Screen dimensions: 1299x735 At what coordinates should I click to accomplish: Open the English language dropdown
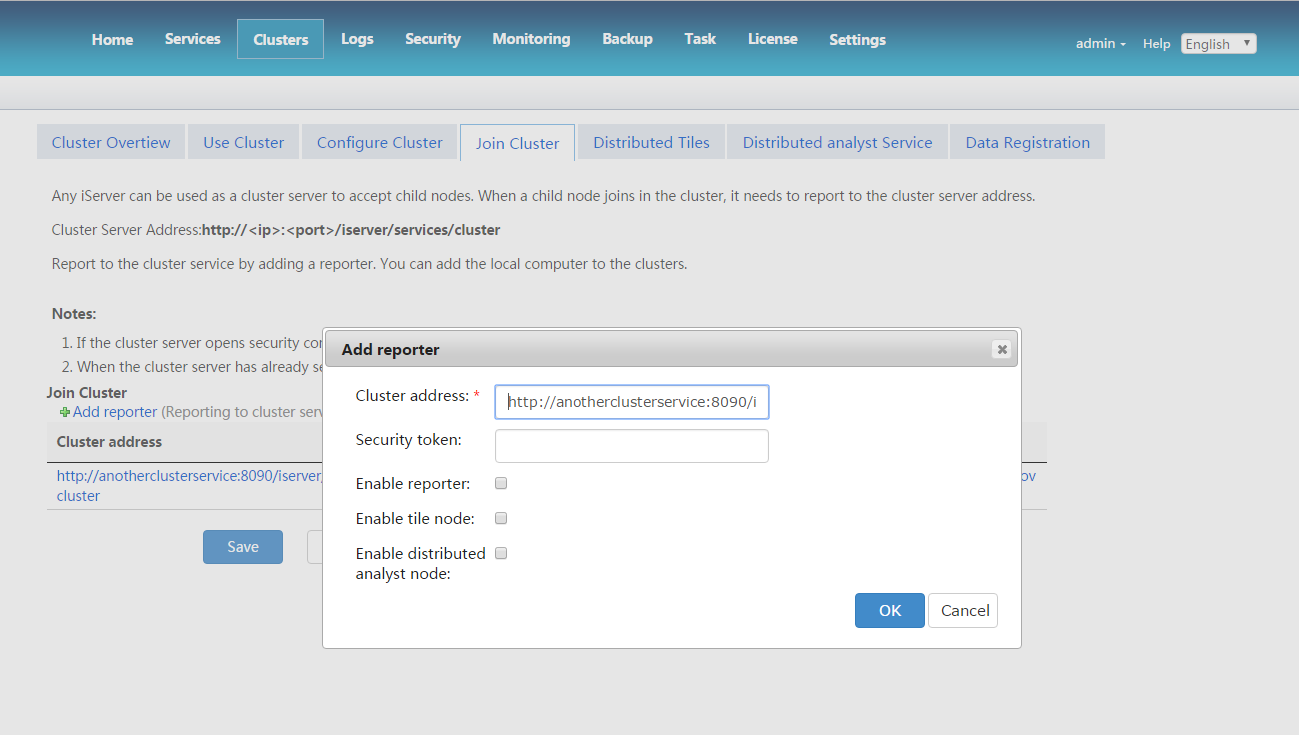(1218, 44)
